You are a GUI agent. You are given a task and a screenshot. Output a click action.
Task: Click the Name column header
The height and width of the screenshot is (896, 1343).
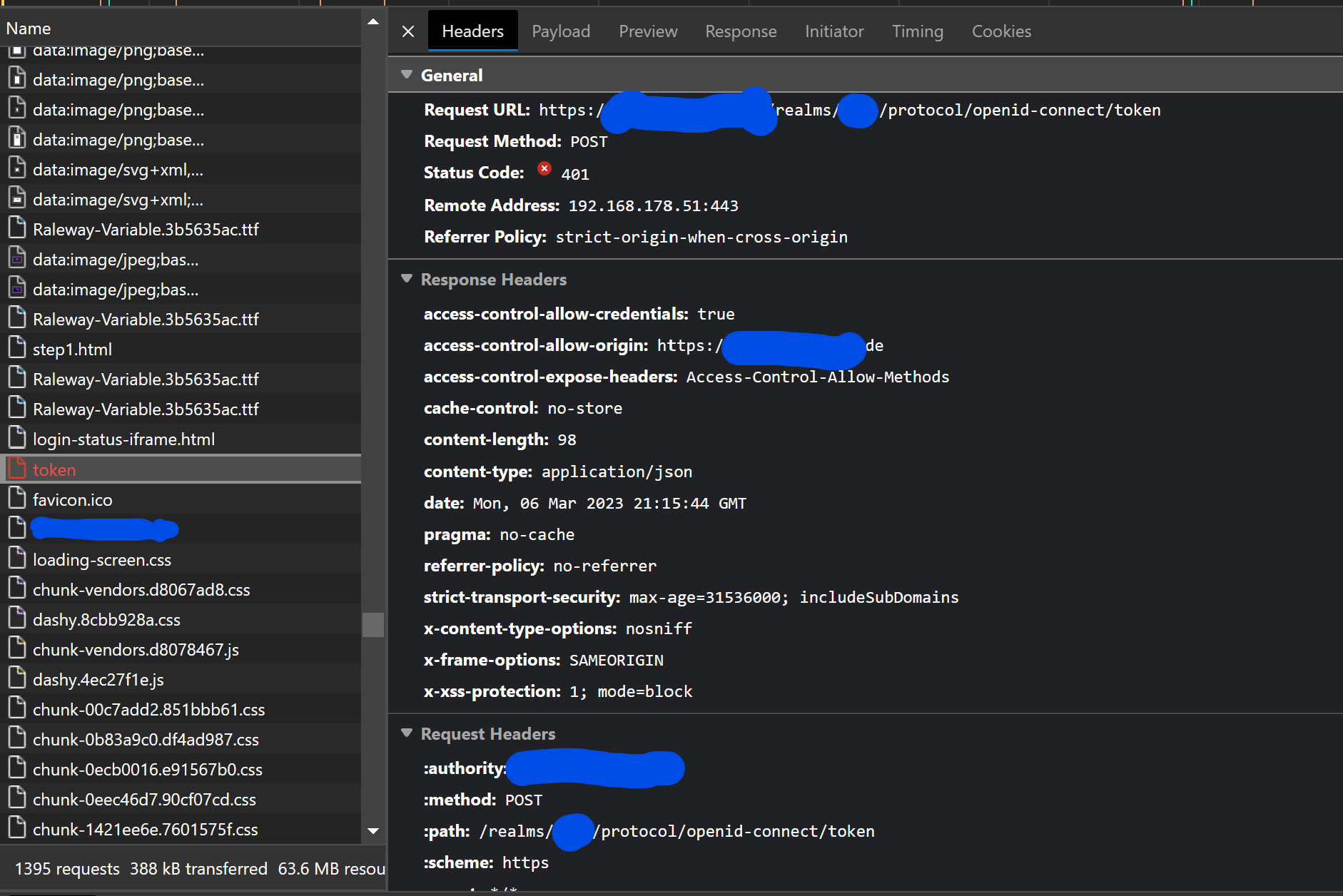(29, 28)
